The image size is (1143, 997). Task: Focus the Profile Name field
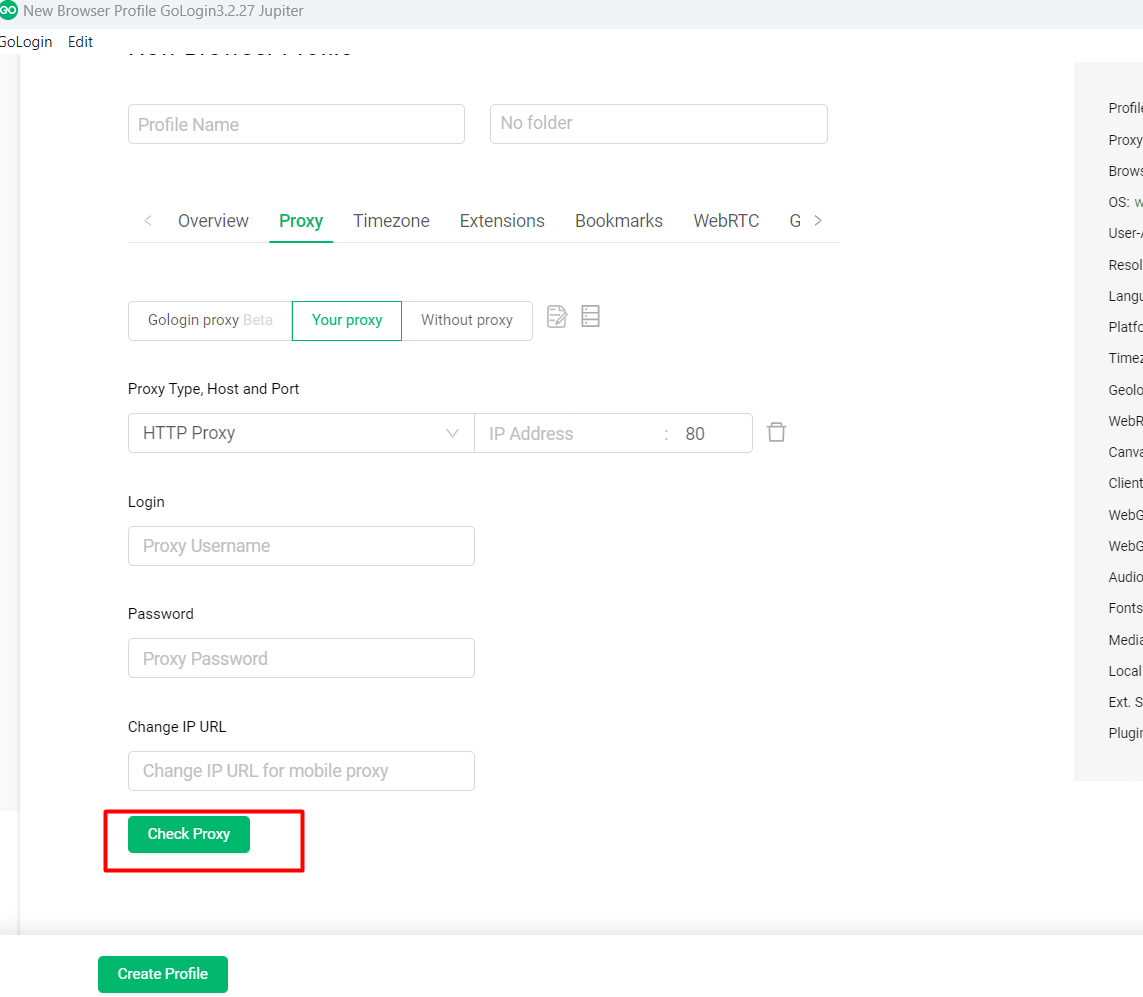296,125
